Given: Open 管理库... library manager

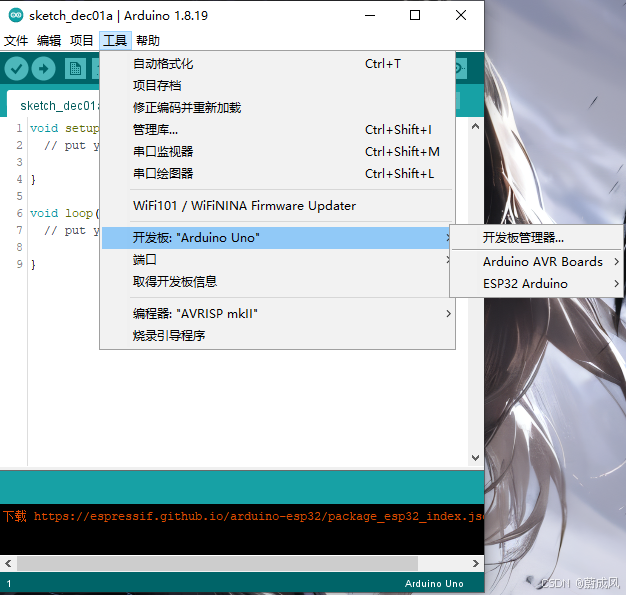Looking at the screenshot, I should click(x=277, y=129).
